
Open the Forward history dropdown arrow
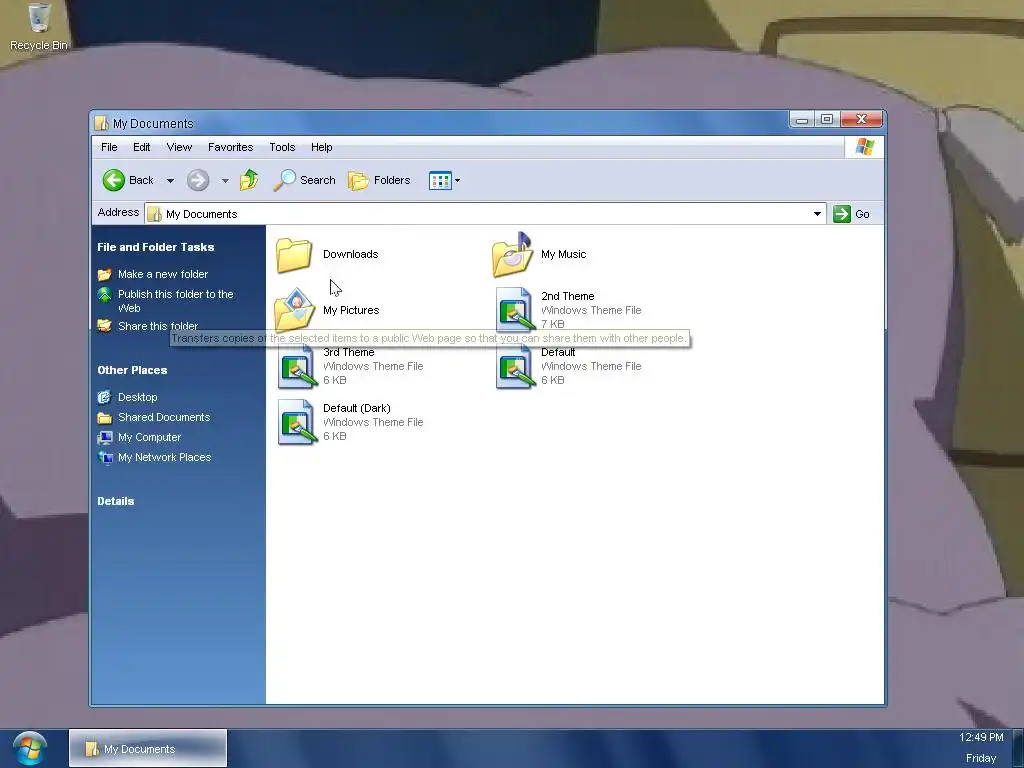pyautogui.click(x=225, y=181)
